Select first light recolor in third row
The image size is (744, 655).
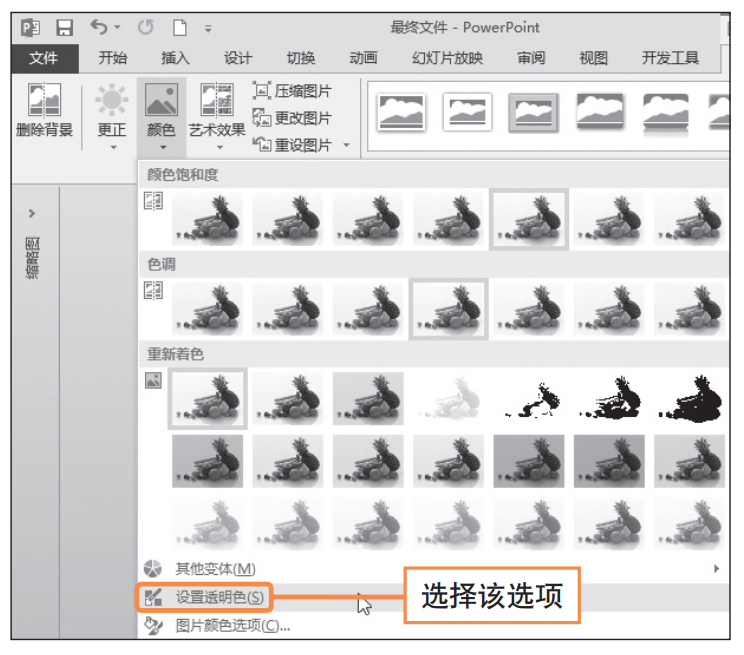pyautogui.click(x=207, y=524)
